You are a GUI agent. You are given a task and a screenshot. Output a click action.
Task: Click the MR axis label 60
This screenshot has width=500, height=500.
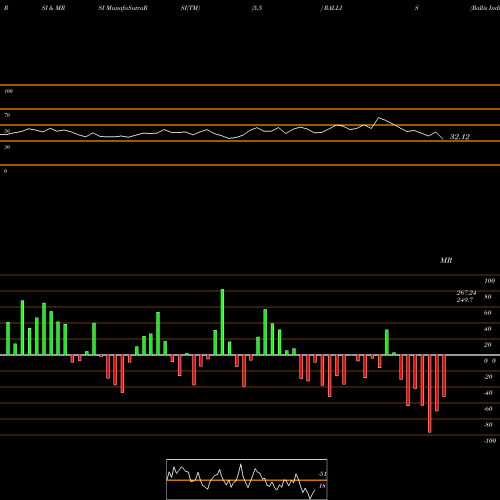pyautogui.click(x=487, y=313)
